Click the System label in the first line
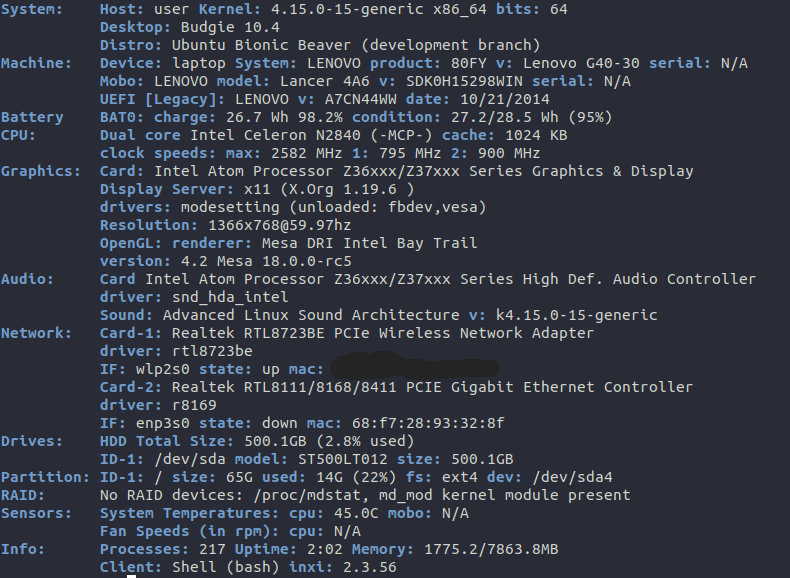Image resolution: width=790 pixels, height=578 pixels. [32, 9]
